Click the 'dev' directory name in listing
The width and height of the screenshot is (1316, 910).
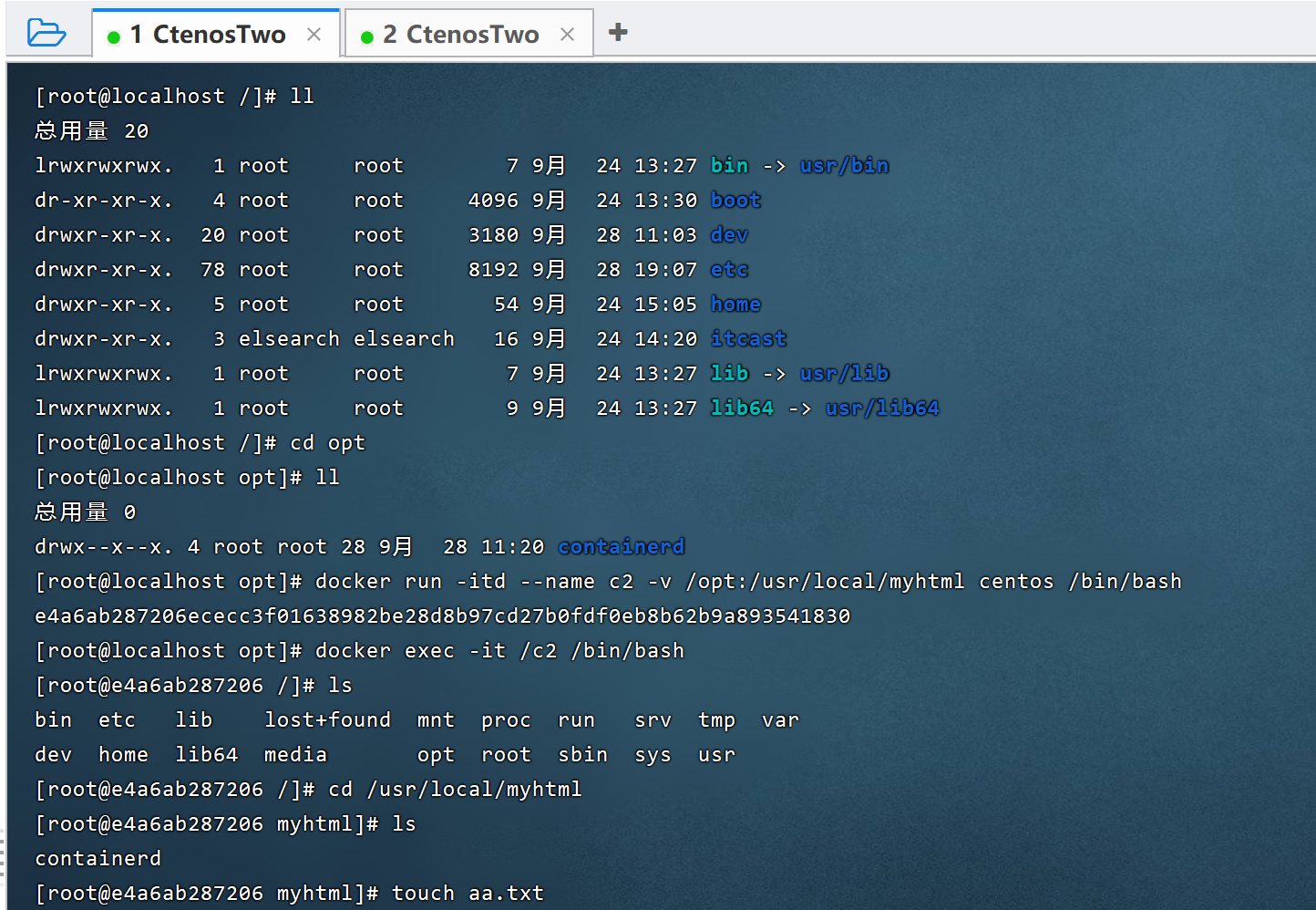point(729,234)
